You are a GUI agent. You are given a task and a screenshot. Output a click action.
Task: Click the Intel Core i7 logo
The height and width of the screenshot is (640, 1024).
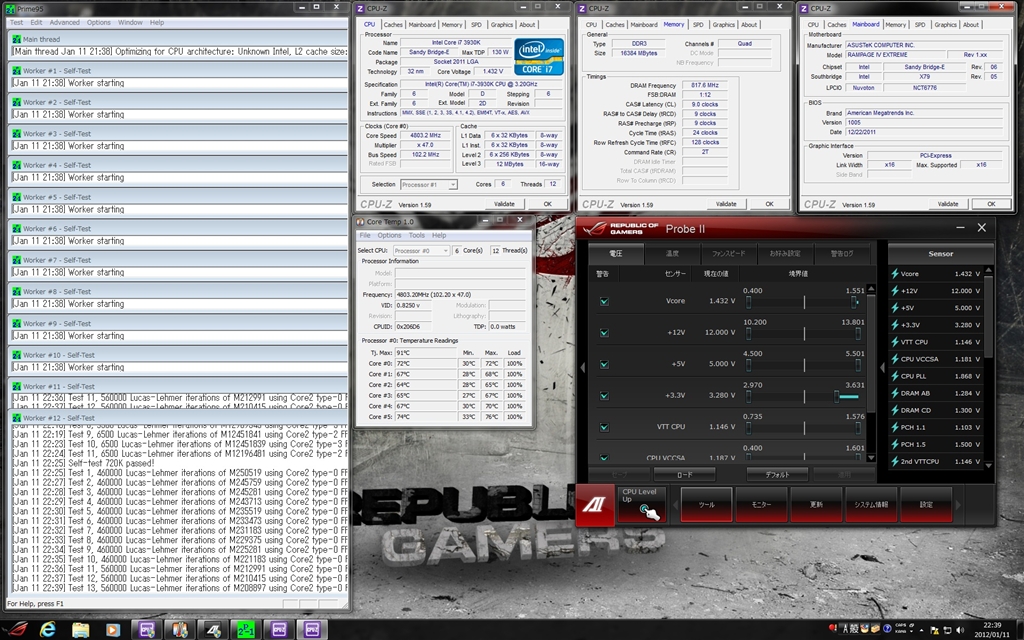pyautogui.click(x=538, y=55)
